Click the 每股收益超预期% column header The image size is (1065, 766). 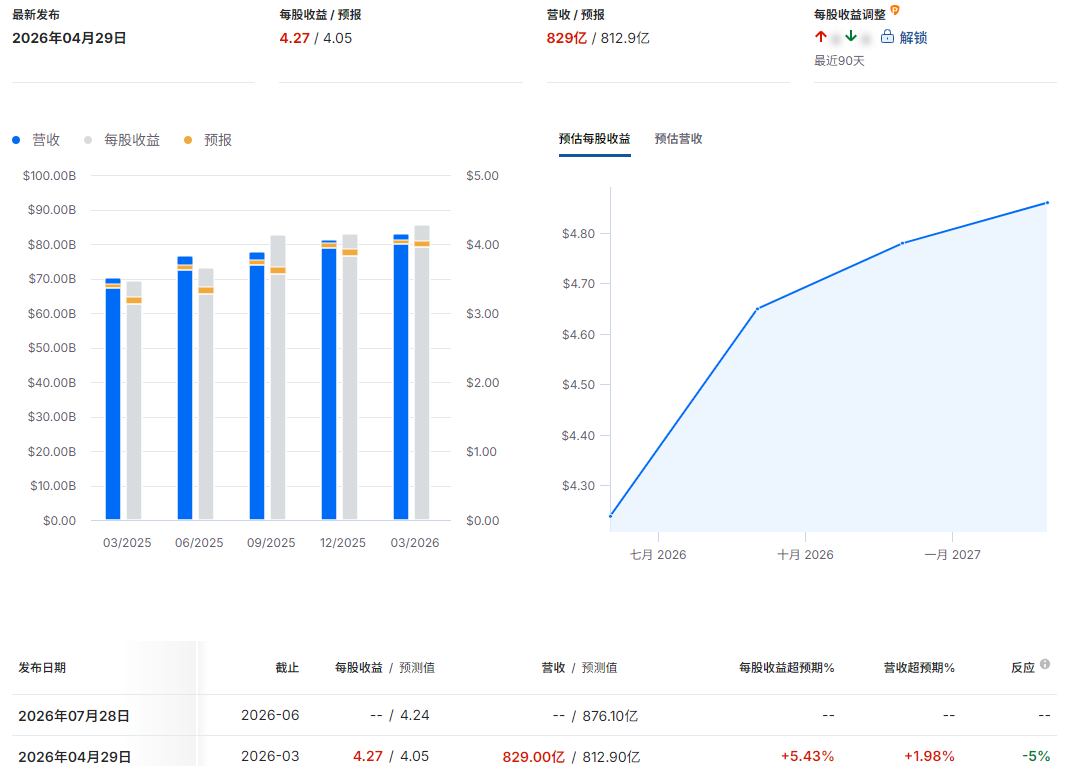tap(787, 668)
